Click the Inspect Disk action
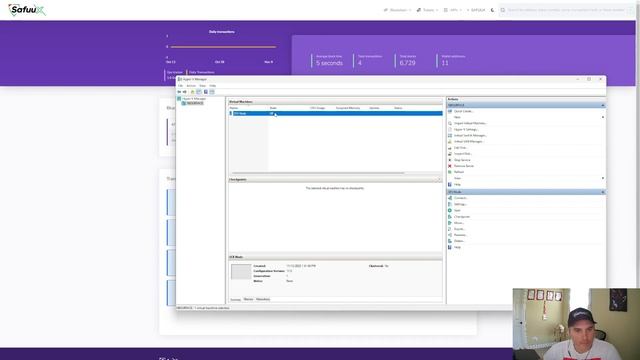Image resolution: width=640 pixels, height=360 pixels. pos(462,154)
